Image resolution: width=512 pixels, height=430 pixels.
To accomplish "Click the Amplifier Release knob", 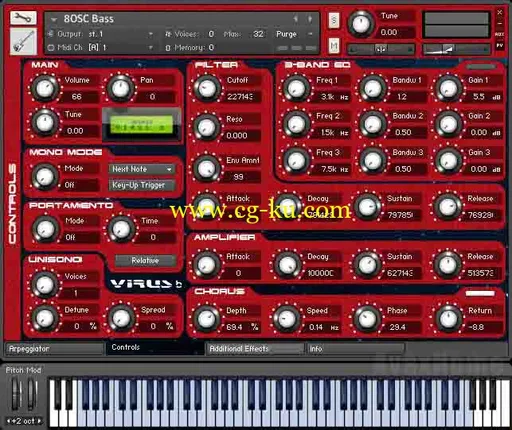I will [x=448, y=265].
